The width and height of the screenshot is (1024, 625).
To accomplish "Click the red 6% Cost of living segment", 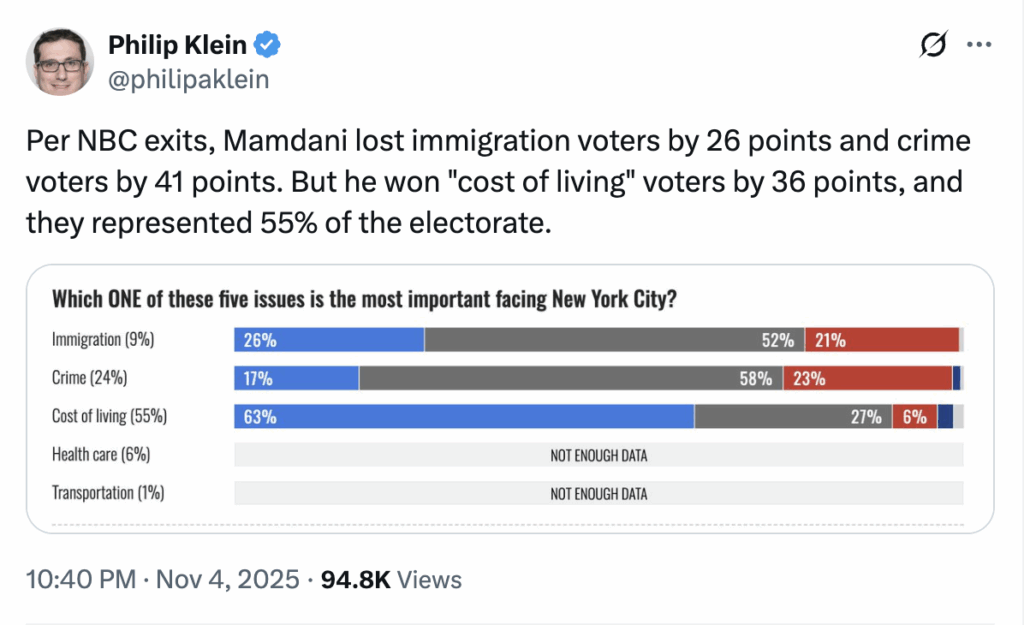I will 913,417.
